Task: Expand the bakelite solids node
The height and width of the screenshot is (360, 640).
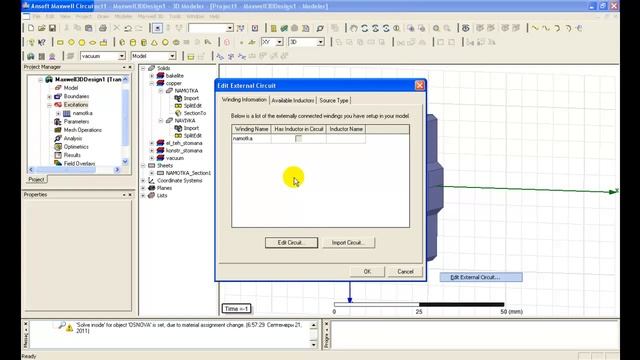Action: pos(152,76)
